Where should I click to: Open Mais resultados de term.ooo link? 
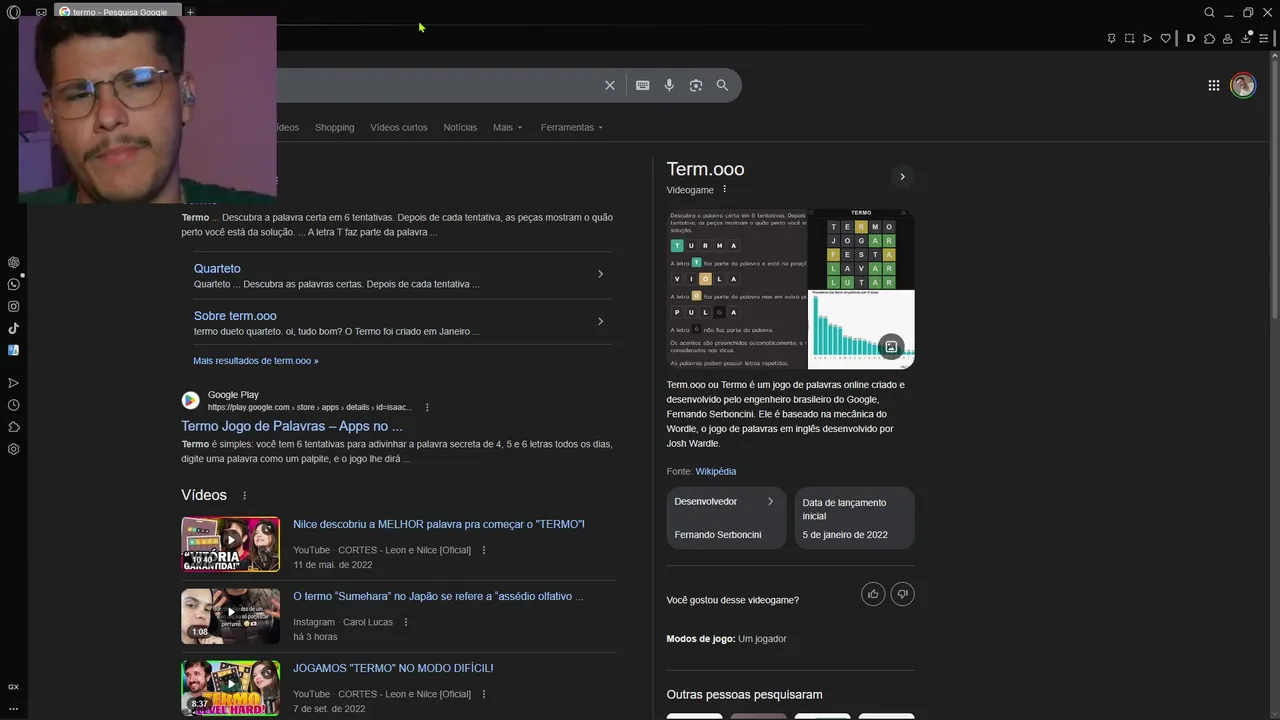pyautogui.click(x=256, y=360)
